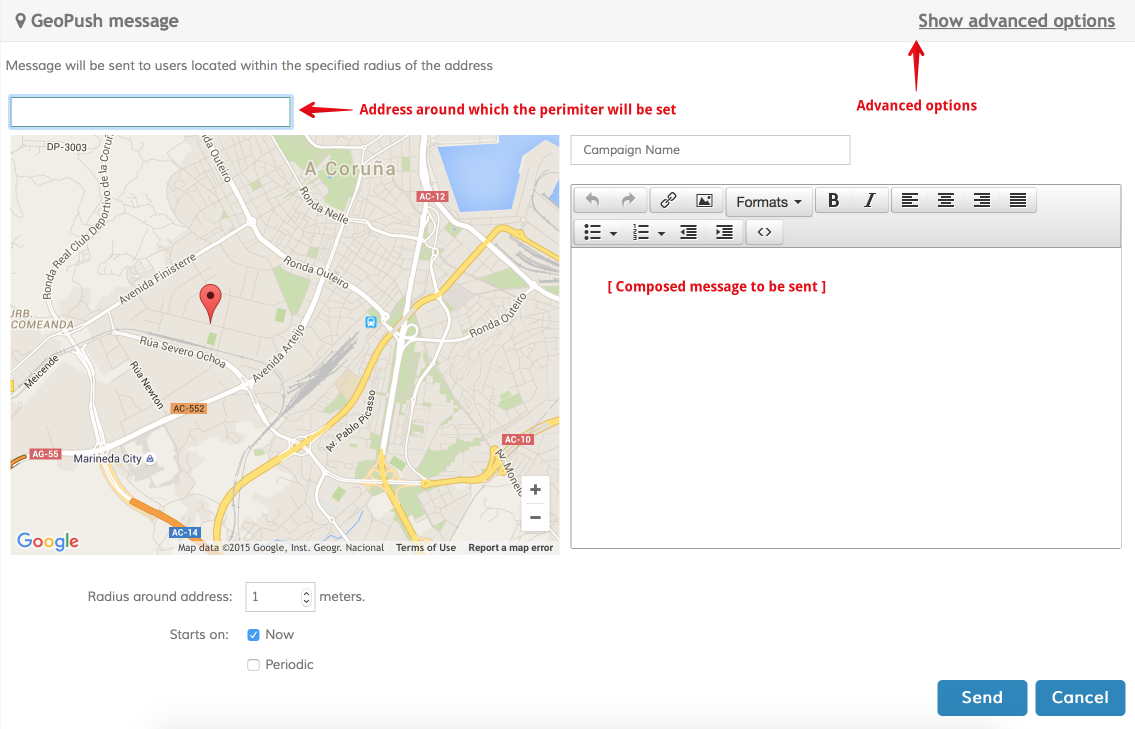Click the redo arrow in editor toolbar
The image size is (1135, 729).
point(628,201)
